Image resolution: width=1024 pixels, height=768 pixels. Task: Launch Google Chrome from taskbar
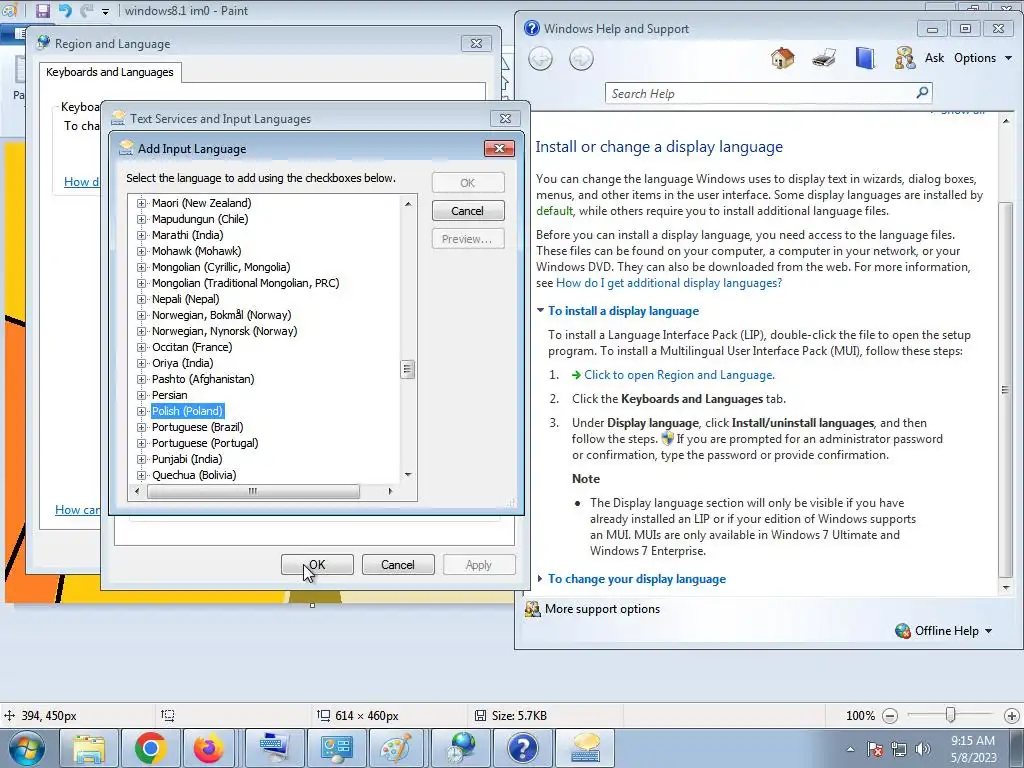[150, 748]
